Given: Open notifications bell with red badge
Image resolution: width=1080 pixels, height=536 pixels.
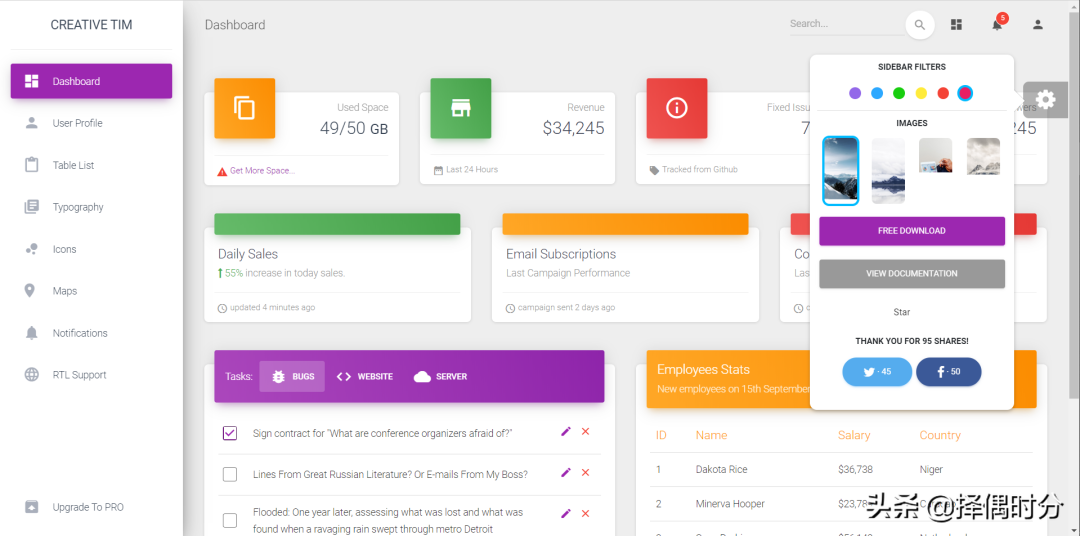Looking at the screenshot, I should click(x=997, y=25).
